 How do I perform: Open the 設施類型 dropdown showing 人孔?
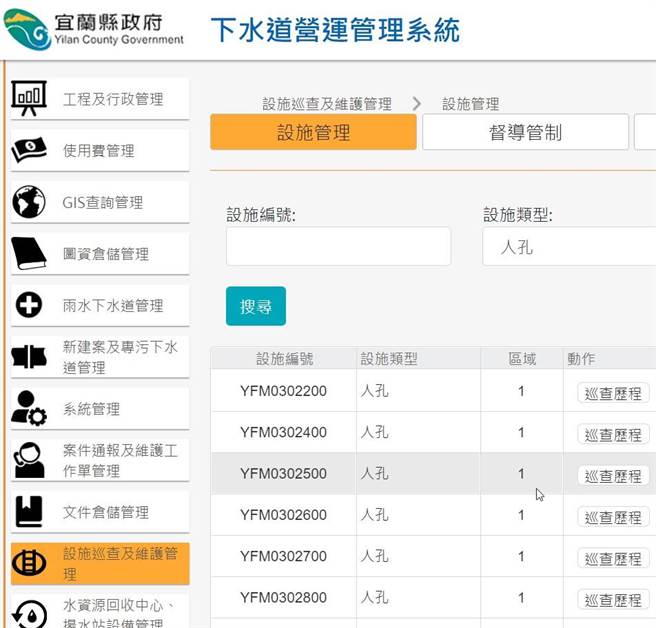[x=569, y=246]
